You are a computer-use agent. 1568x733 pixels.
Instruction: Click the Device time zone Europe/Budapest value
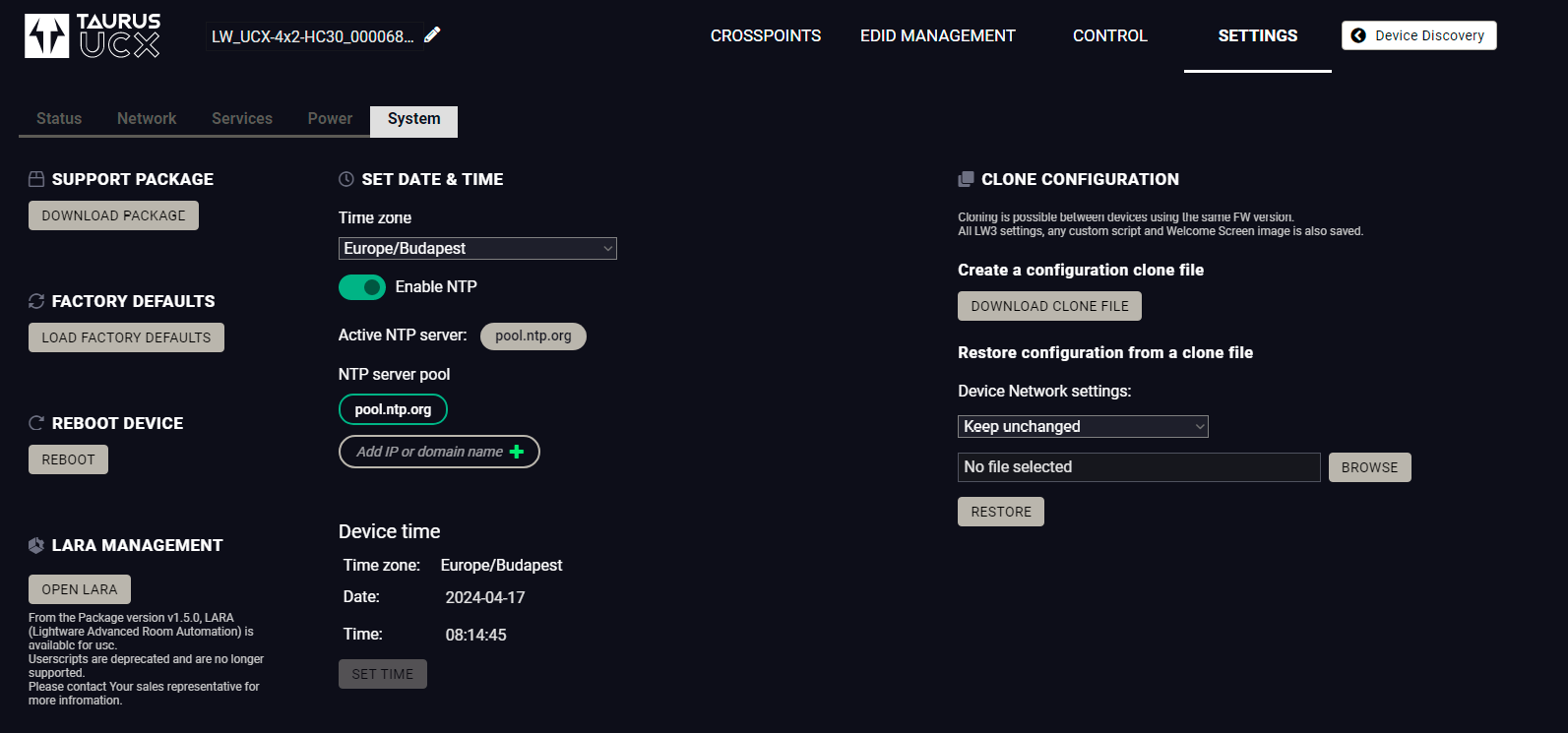(501, 565)
